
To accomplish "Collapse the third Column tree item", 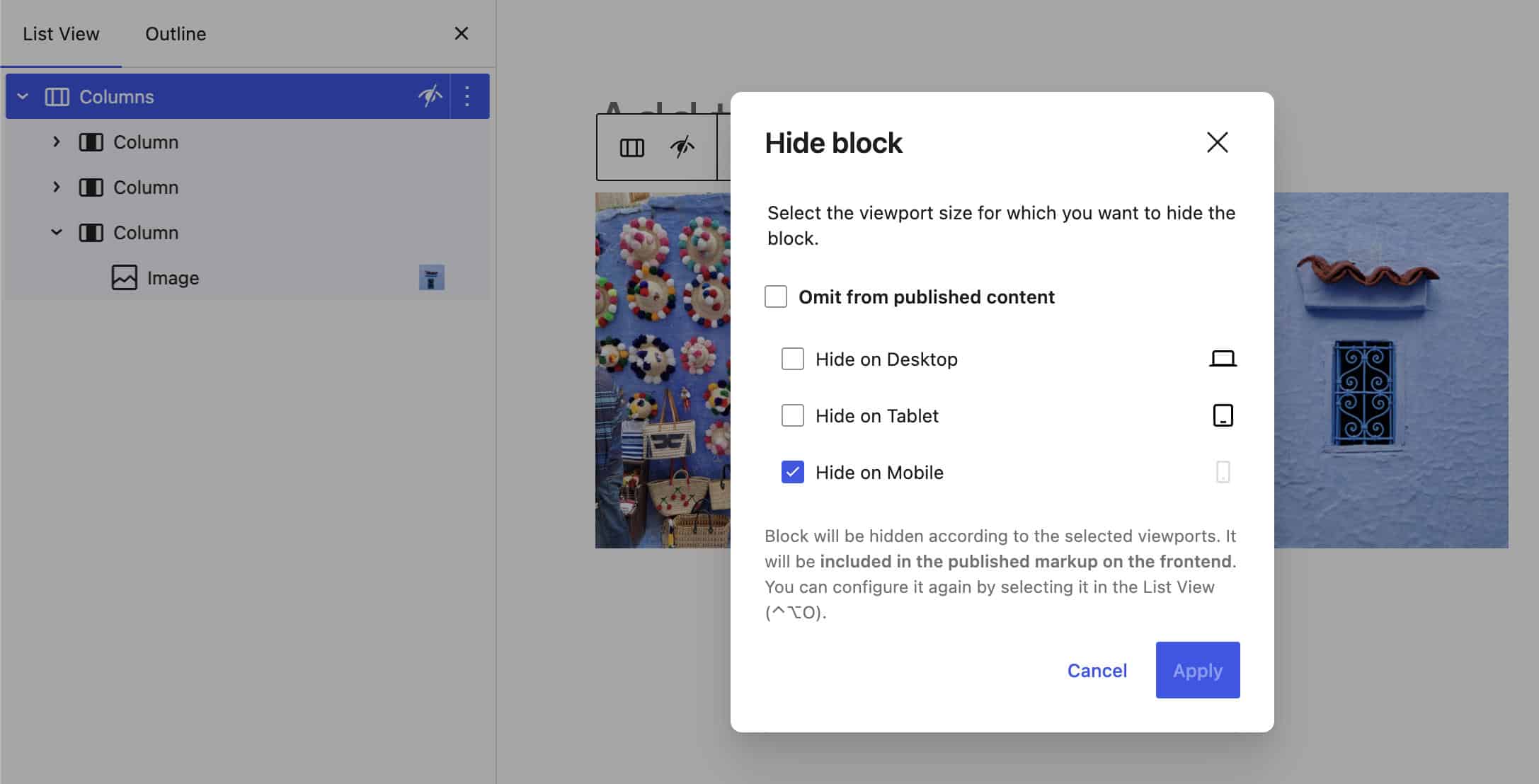I will coord(56,232).
